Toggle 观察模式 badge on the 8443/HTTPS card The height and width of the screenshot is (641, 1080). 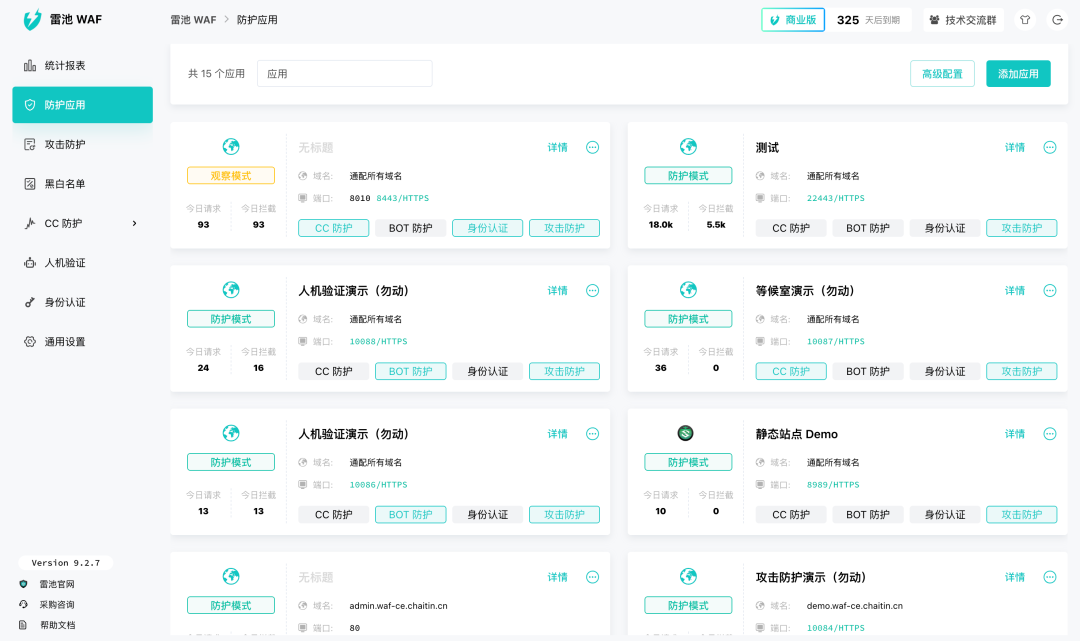click(231, 176)
